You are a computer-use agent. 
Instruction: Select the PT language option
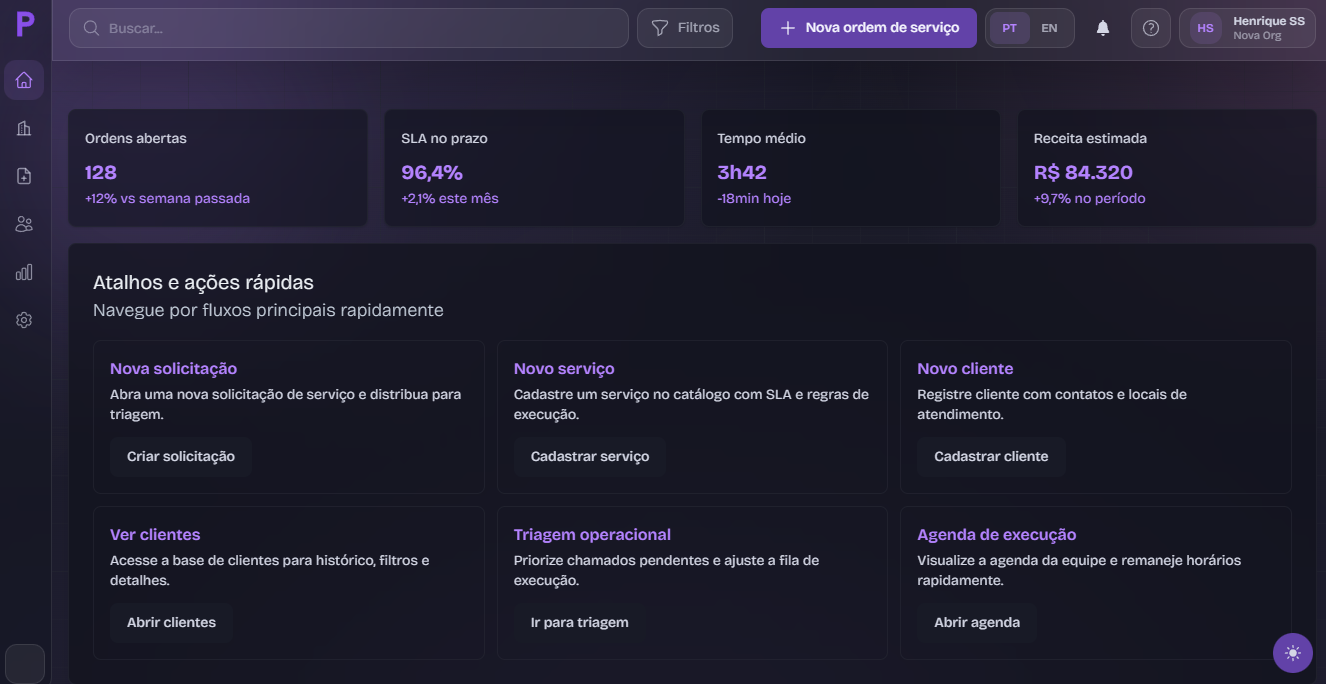coord(1010,28)
